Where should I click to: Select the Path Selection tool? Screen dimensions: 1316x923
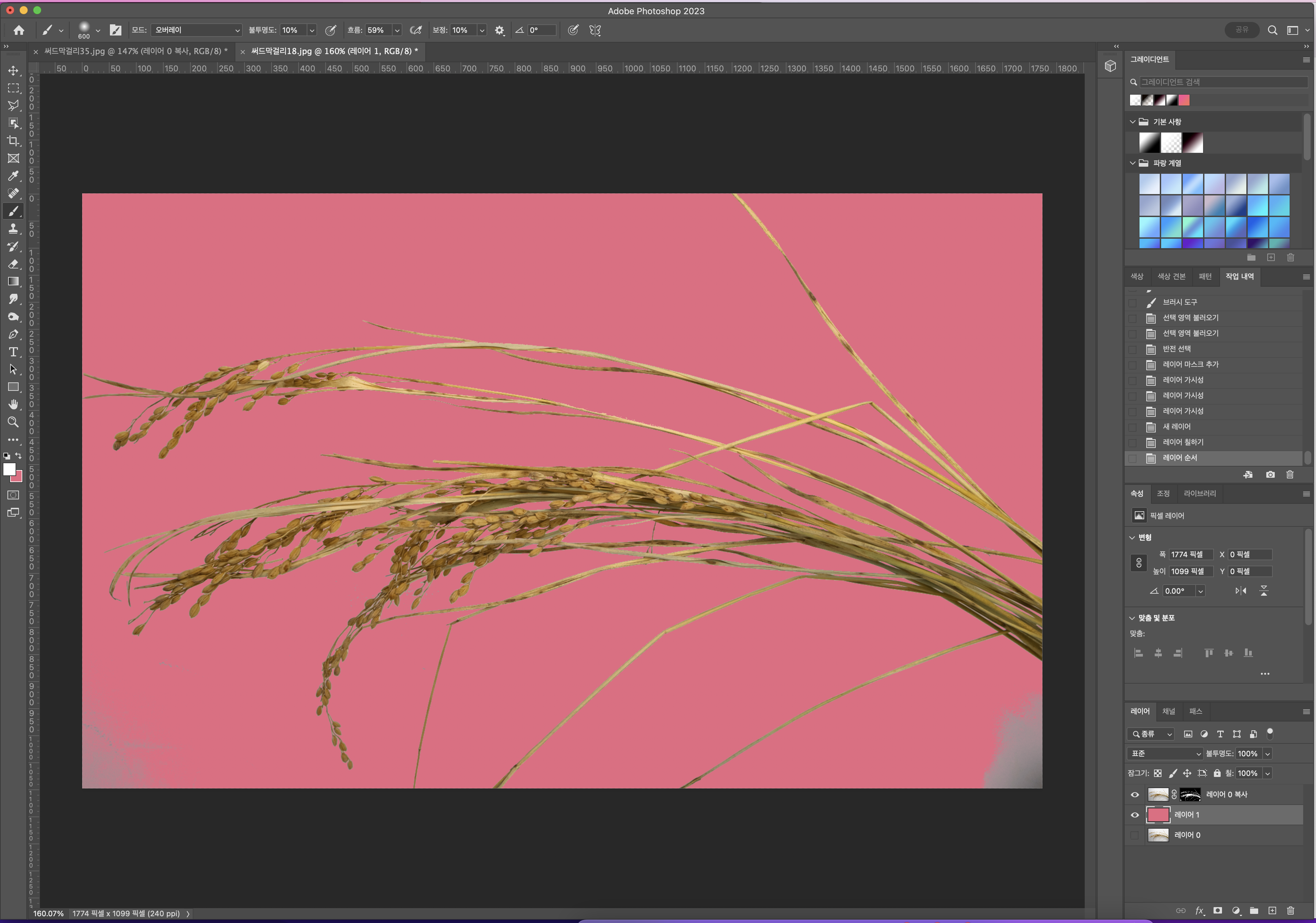(x=13, y=370)
